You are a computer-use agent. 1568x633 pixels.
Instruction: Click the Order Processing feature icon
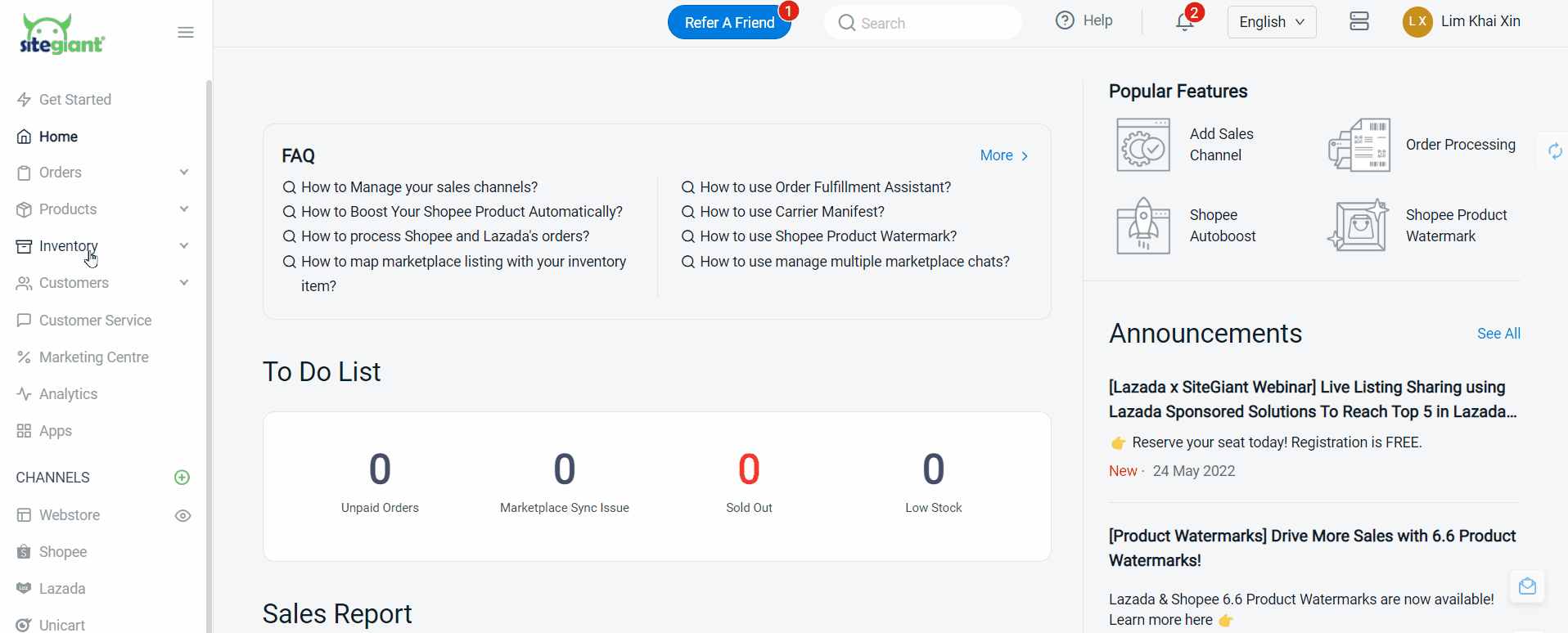[x=1359, y=145]
